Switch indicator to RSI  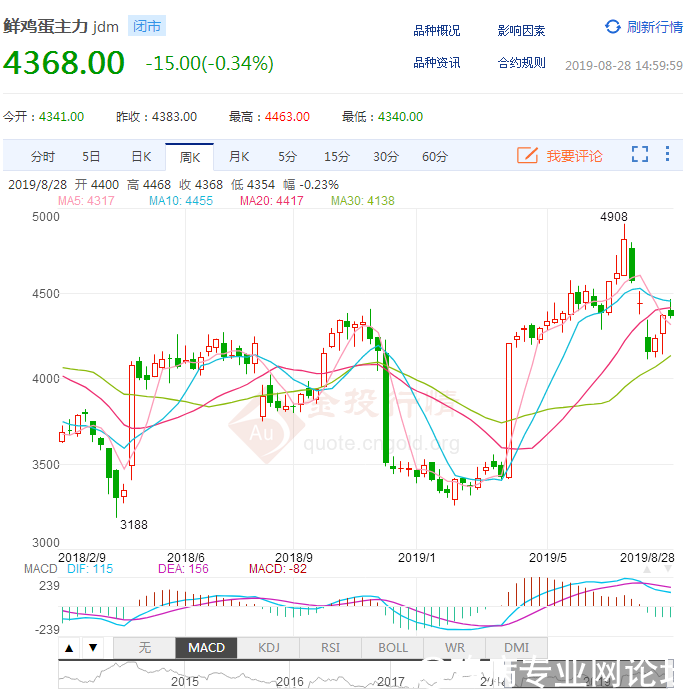(x=330, y=648)
